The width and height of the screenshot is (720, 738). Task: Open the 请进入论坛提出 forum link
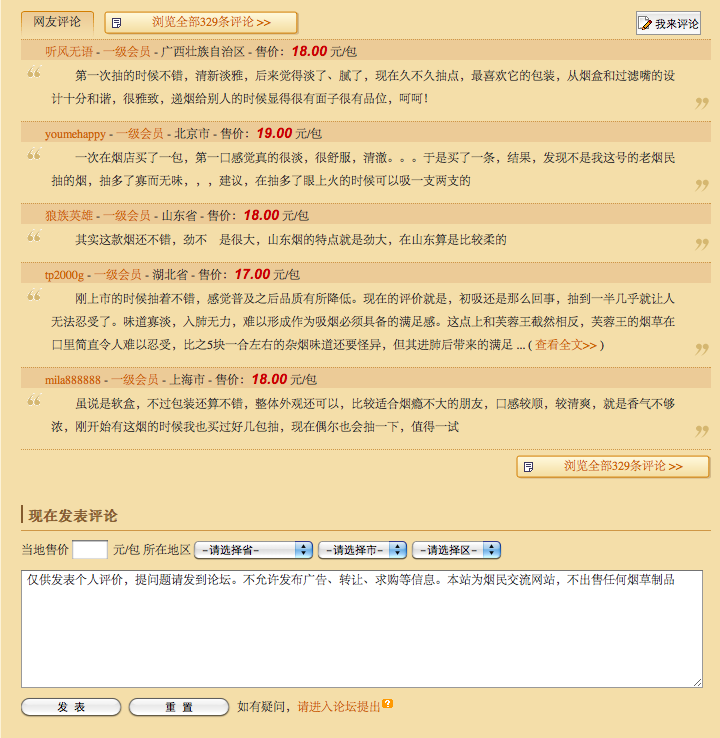338,707
